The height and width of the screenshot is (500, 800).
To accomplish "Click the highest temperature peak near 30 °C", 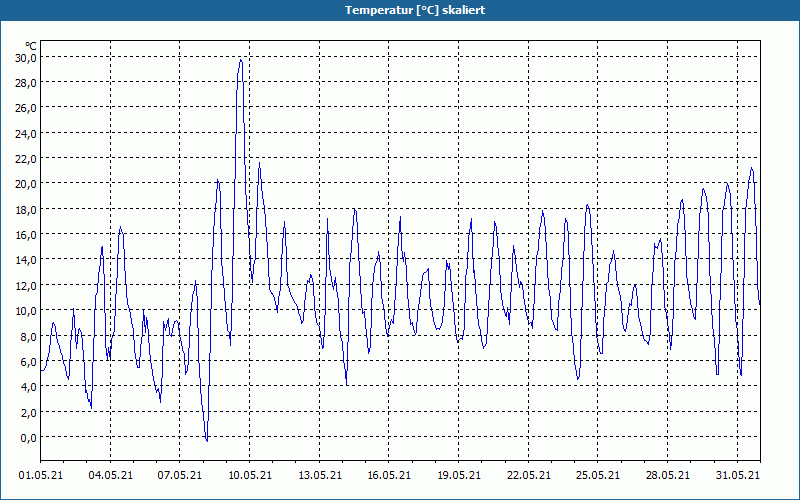I will pos(240,61).
